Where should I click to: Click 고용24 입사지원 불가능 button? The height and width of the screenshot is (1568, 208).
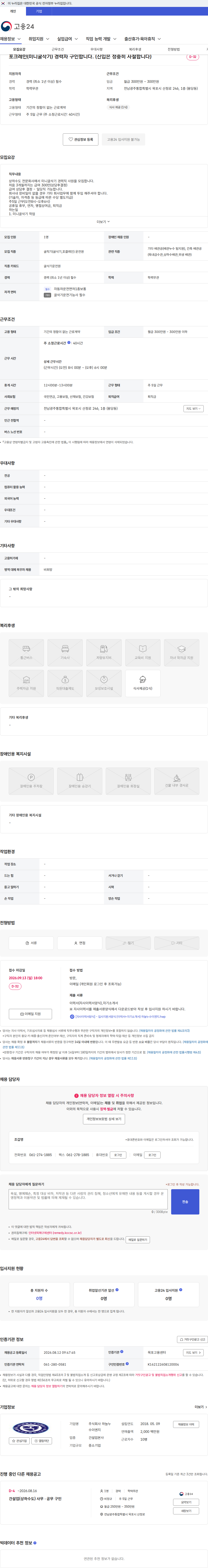click(123, 139)
